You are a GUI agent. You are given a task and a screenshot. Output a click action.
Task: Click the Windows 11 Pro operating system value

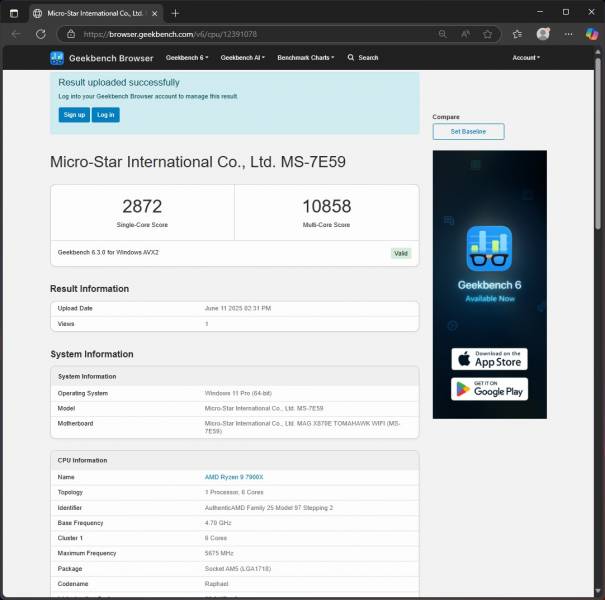tap(238, 393)
